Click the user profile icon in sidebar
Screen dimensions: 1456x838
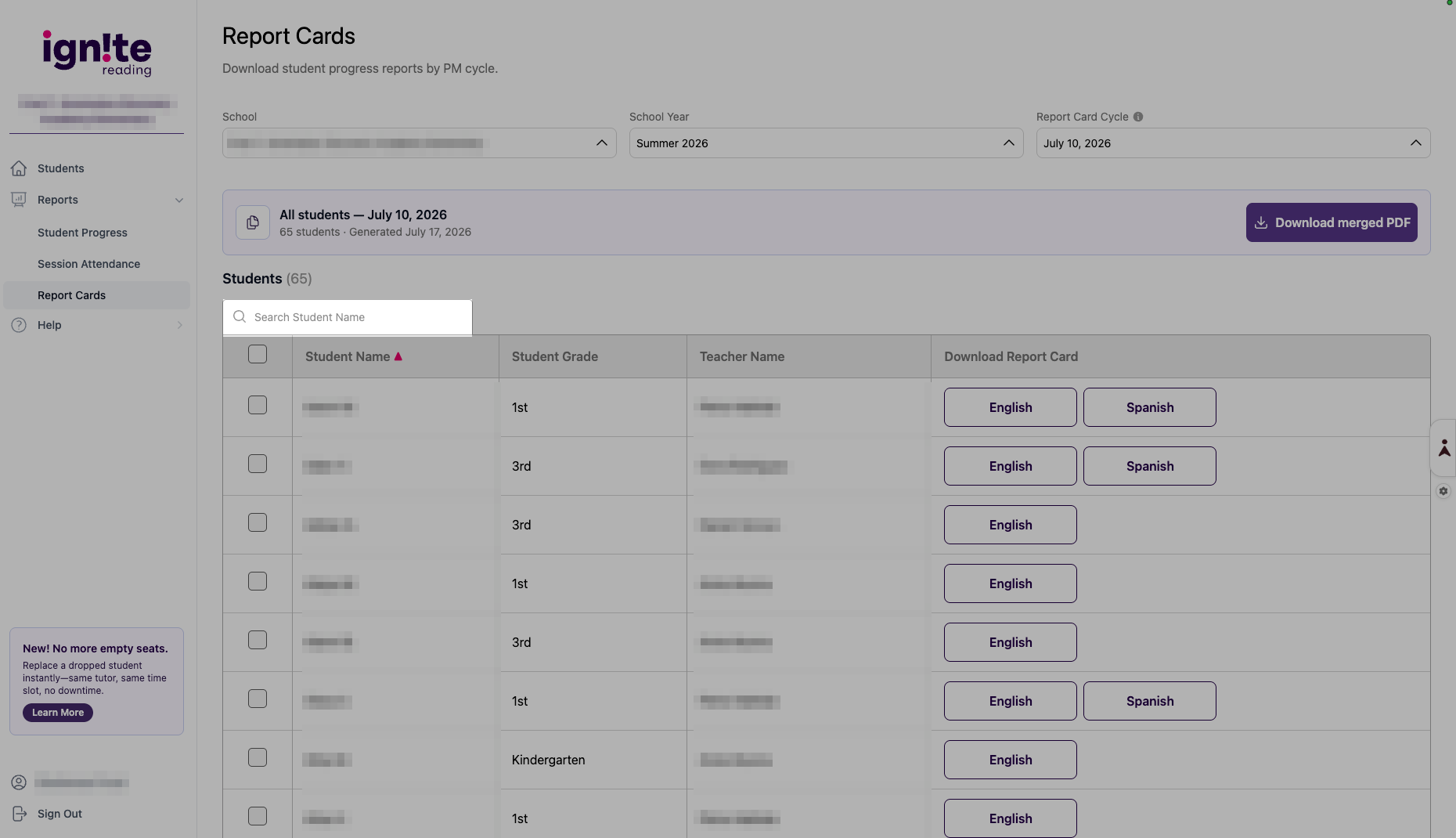point(19,782)
